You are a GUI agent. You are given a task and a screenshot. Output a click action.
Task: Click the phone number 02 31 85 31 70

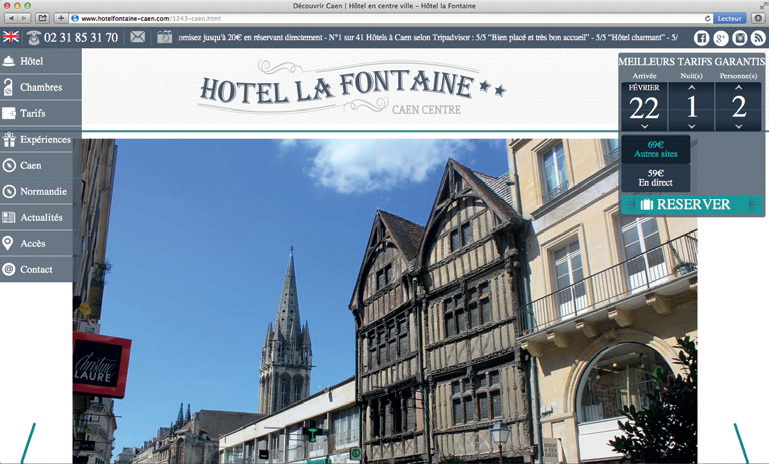pyautogui.click(x=81, y=38)
